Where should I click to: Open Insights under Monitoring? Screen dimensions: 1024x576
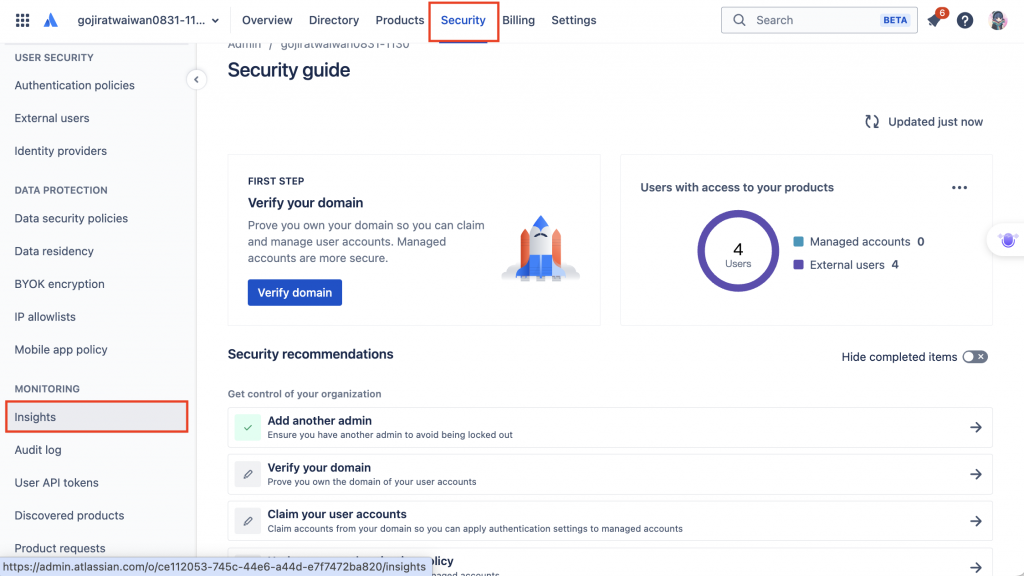point(97,417)
